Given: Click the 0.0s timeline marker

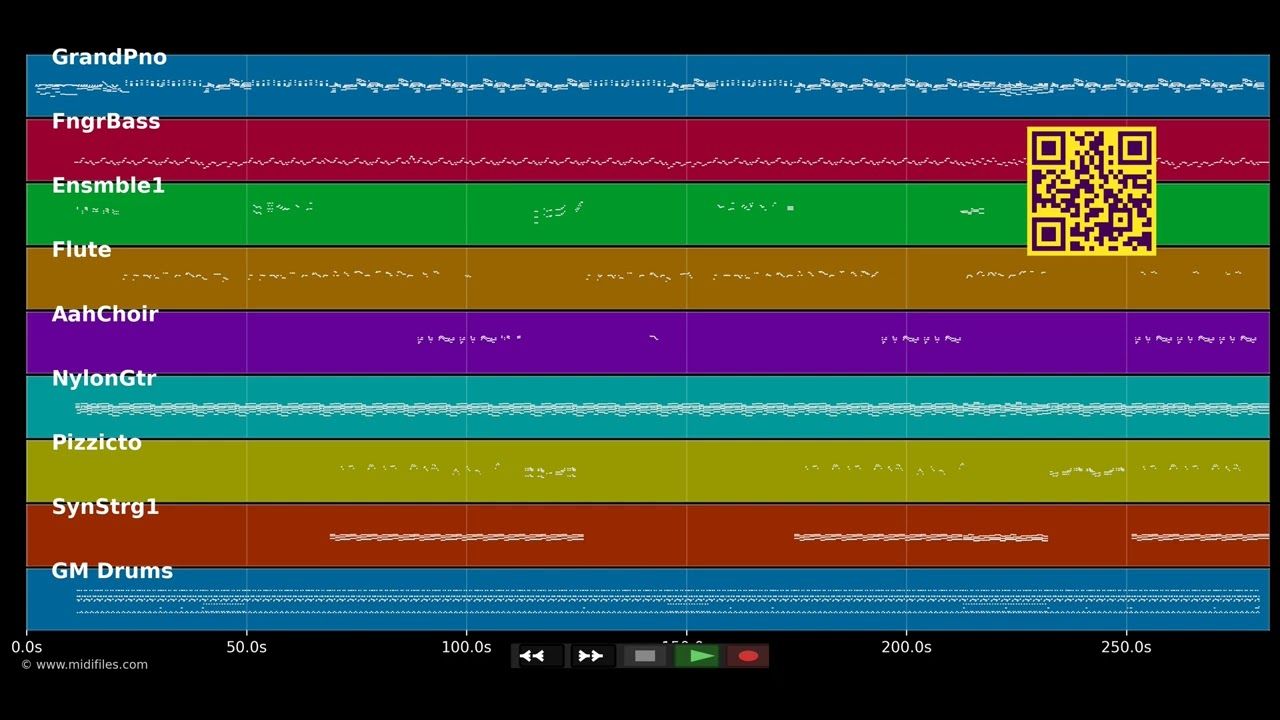Looking at the screenshot, I should [27, 647].
